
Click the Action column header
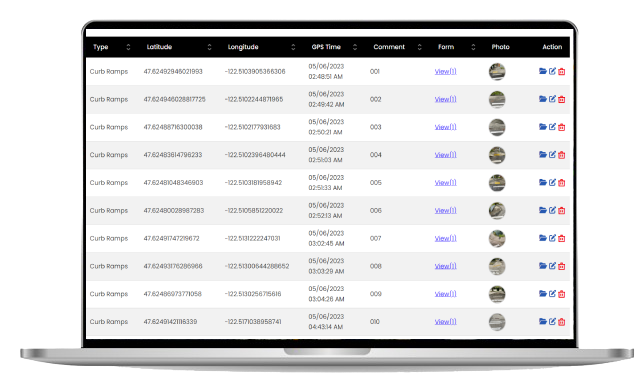[552, 47]
